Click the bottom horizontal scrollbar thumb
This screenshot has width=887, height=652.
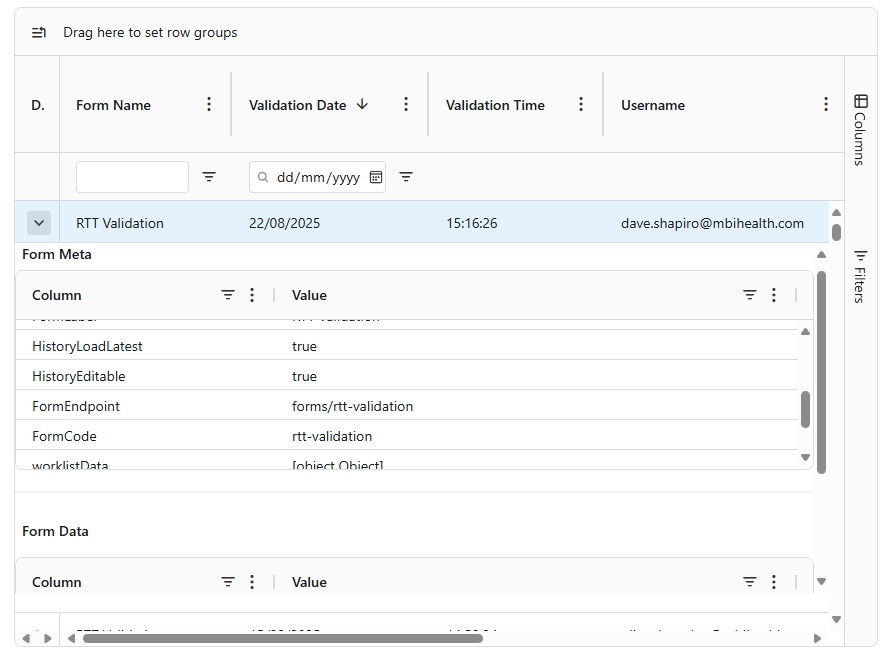282,638
